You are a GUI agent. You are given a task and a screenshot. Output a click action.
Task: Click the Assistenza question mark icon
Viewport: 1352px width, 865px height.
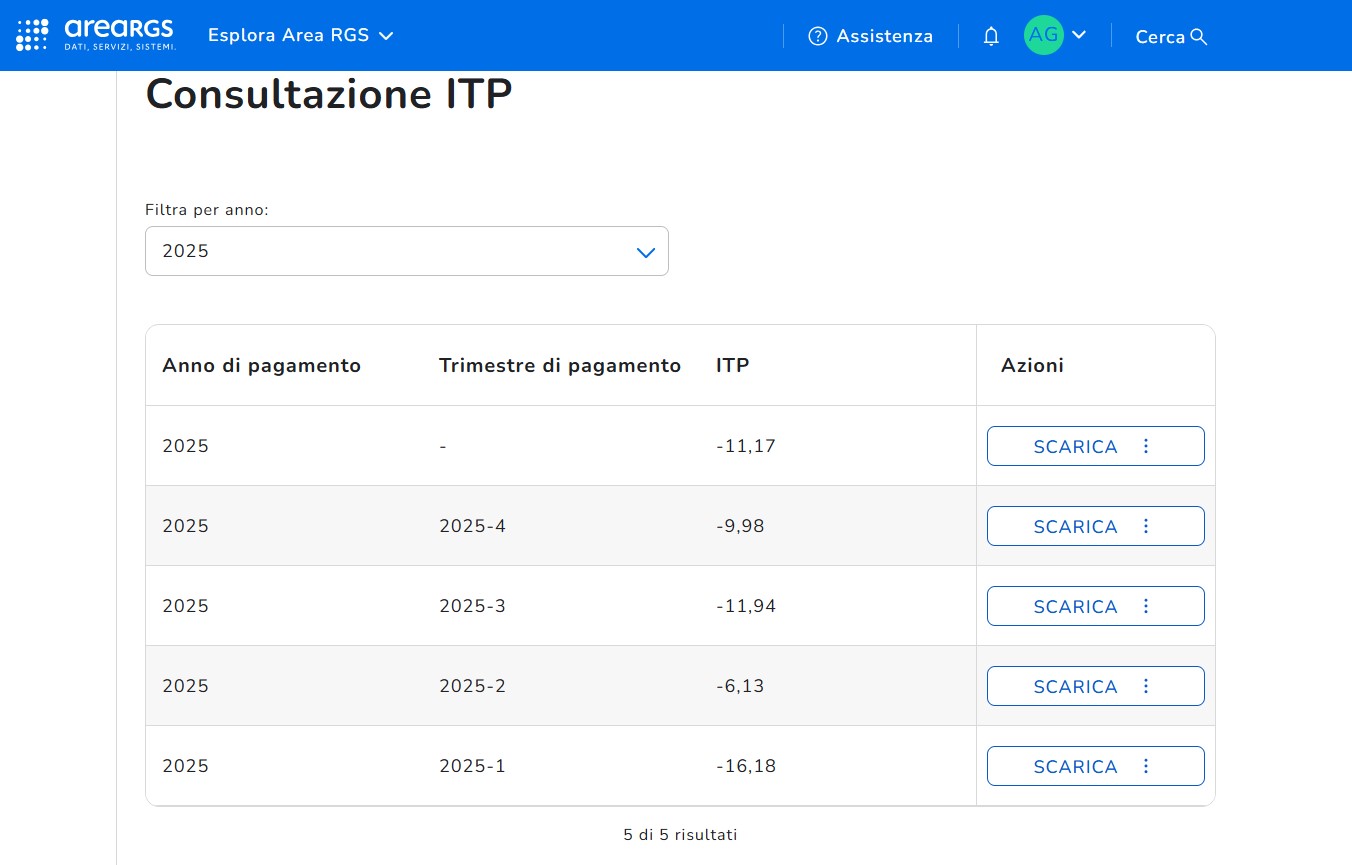pyautogui.click(x=818, y=36)
